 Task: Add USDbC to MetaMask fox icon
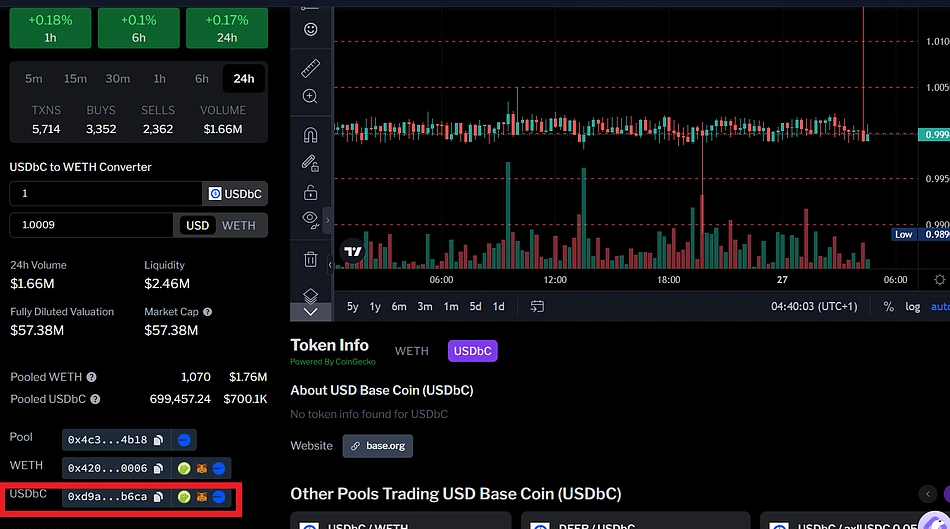[202, 497]
